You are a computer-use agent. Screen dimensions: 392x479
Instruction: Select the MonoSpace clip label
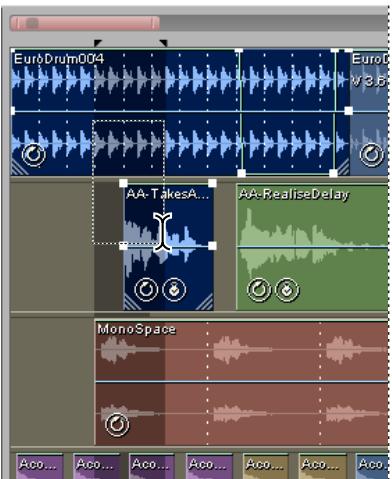point(137,329)
